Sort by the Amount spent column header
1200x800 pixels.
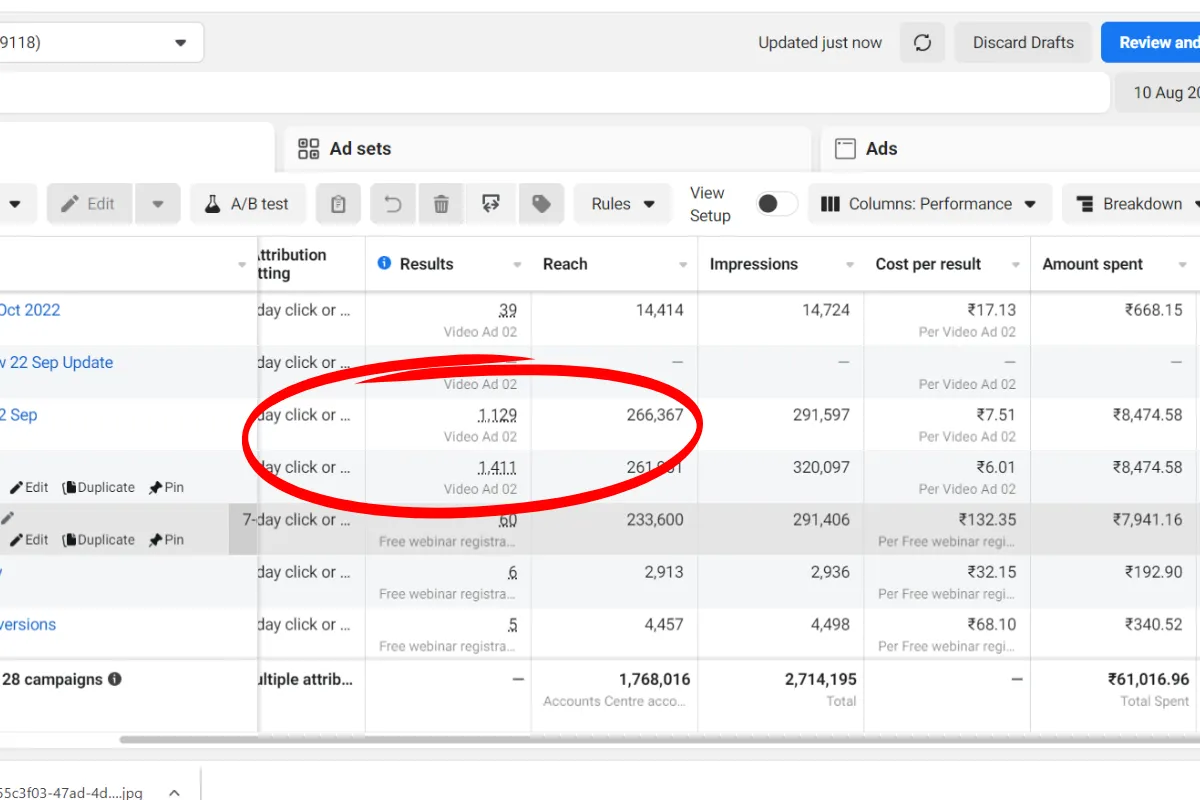(x=1092, y=264)
